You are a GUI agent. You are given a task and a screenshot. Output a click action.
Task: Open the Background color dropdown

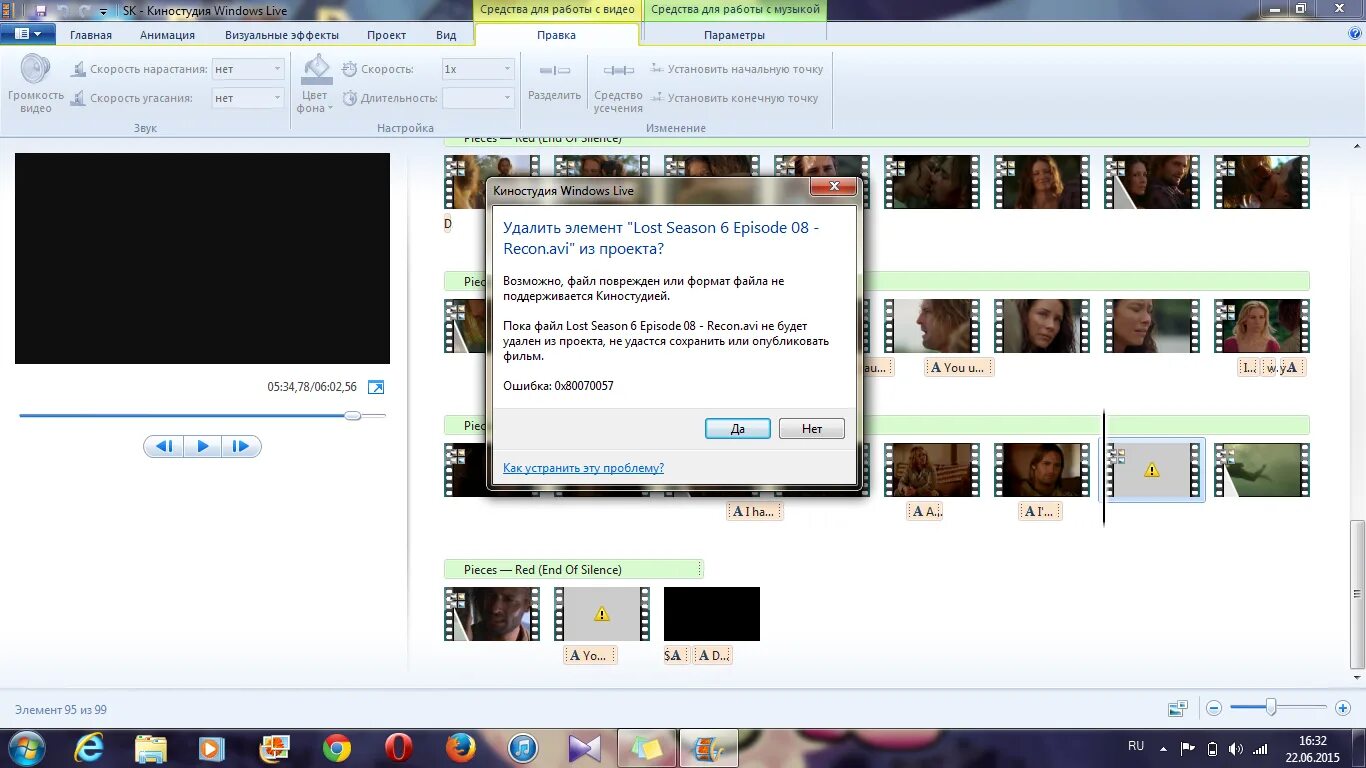click(316, 84)
